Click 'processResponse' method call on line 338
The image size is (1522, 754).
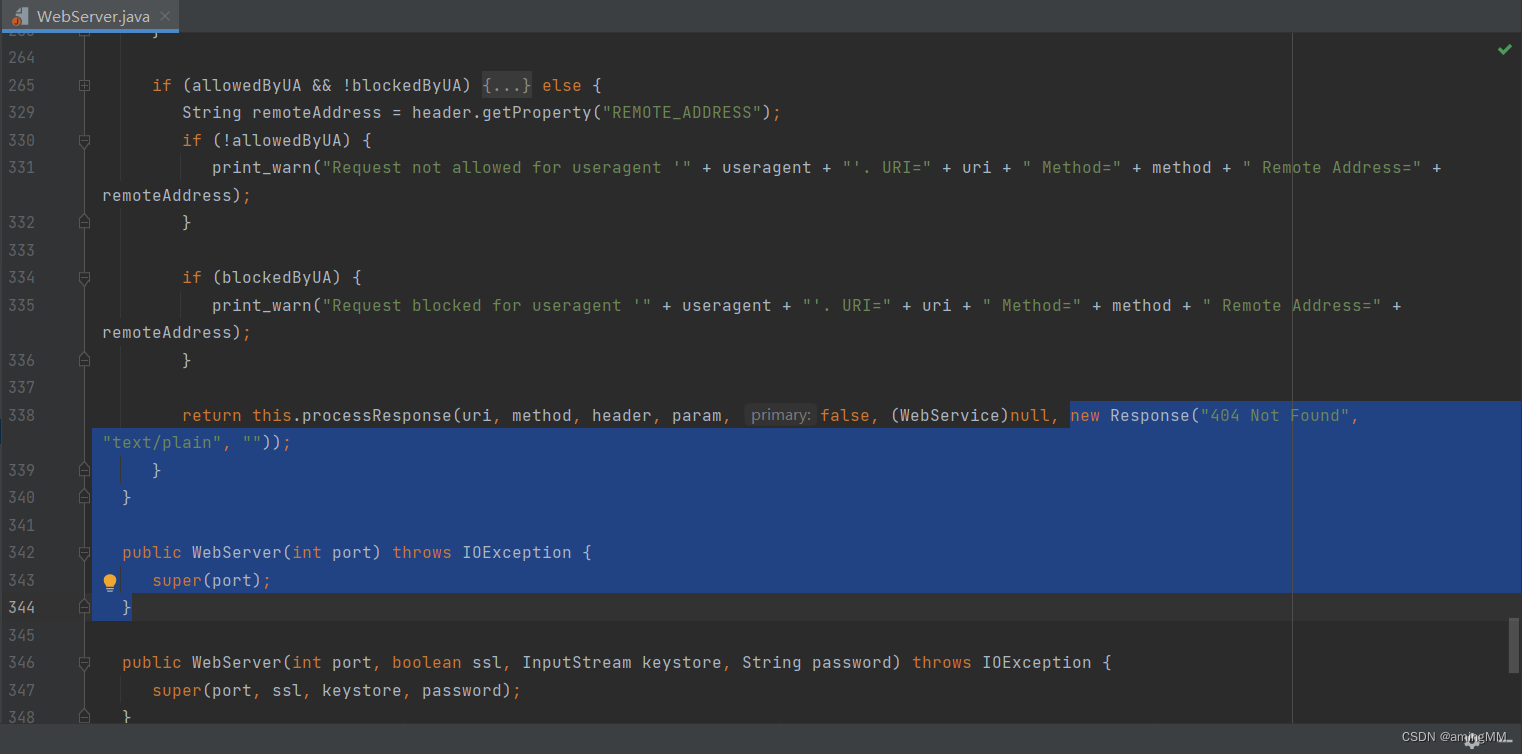(376, 415)
